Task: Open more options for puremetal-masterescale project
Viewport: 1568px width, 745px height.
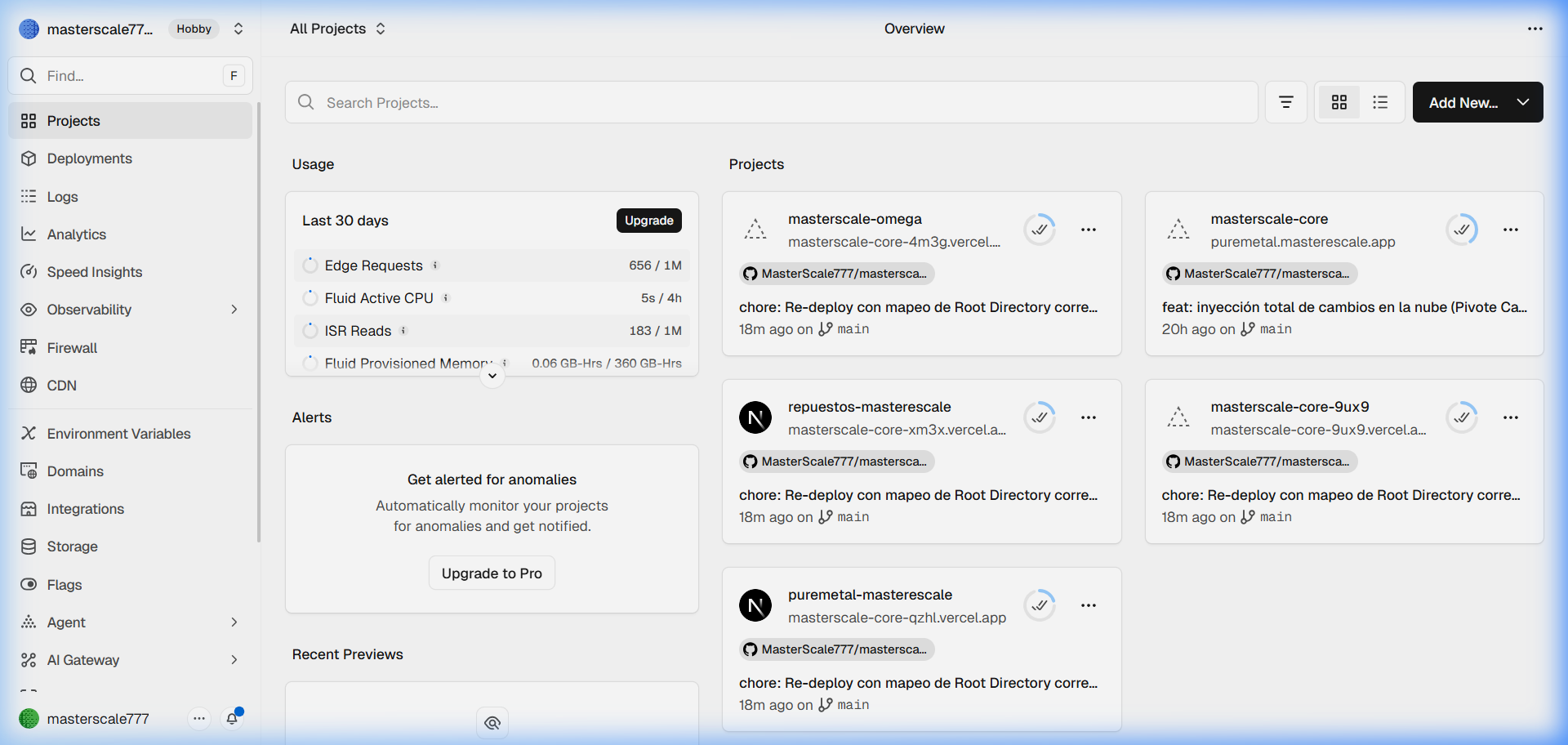Action: [1089, 605]
